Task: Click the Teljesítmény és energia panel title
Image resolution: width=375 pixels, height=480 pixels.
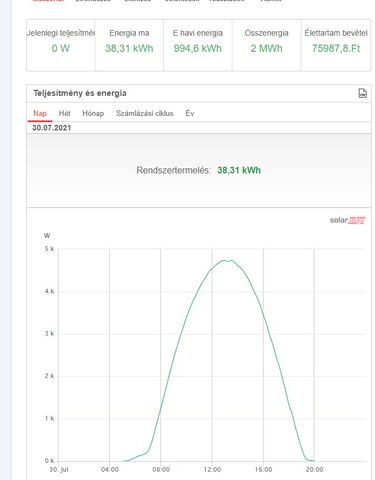Action: tap(80, 93)
